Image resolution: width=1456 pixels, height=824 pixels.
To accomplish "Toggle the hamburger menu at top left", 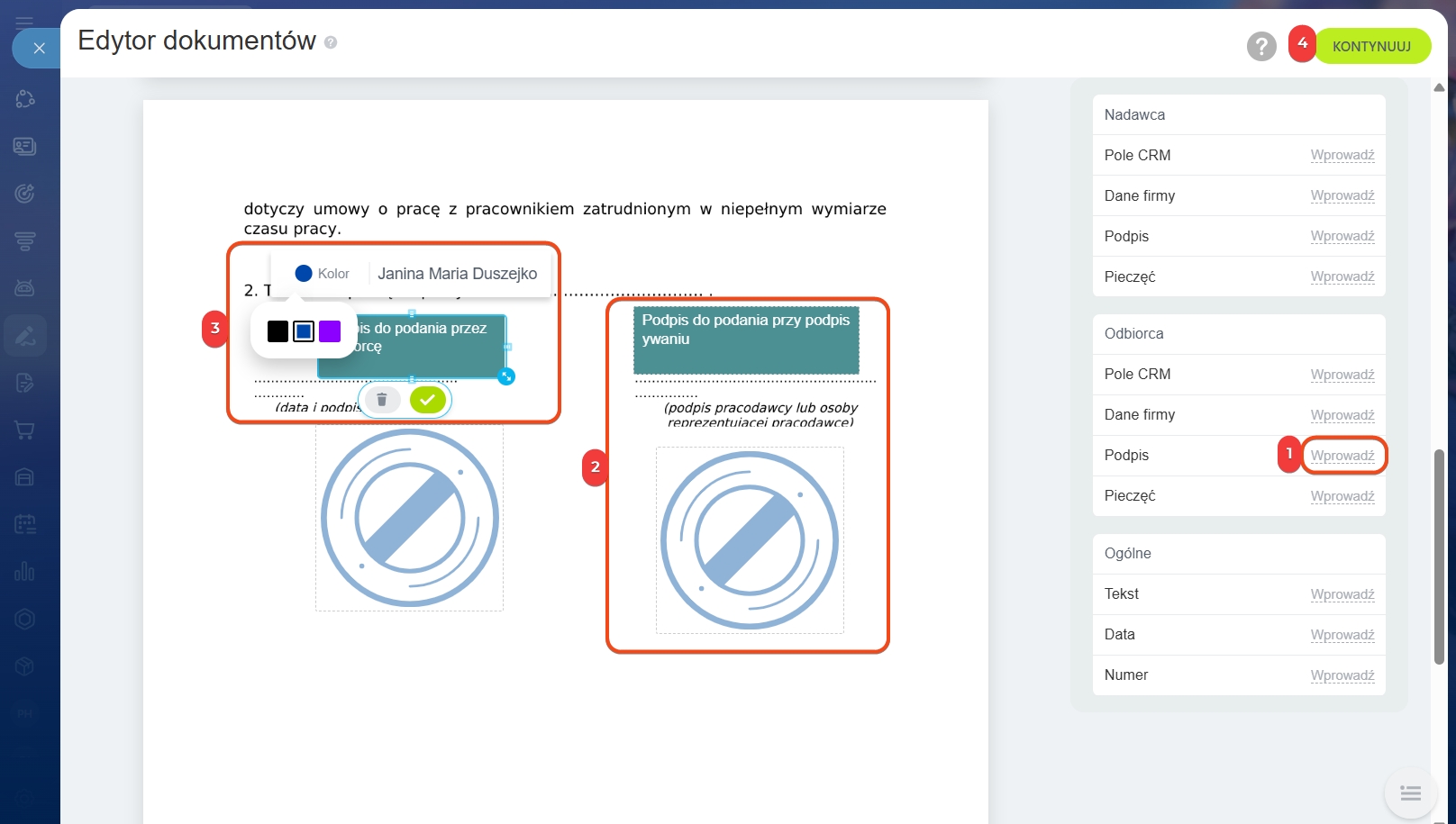I will tap(24, 23).
